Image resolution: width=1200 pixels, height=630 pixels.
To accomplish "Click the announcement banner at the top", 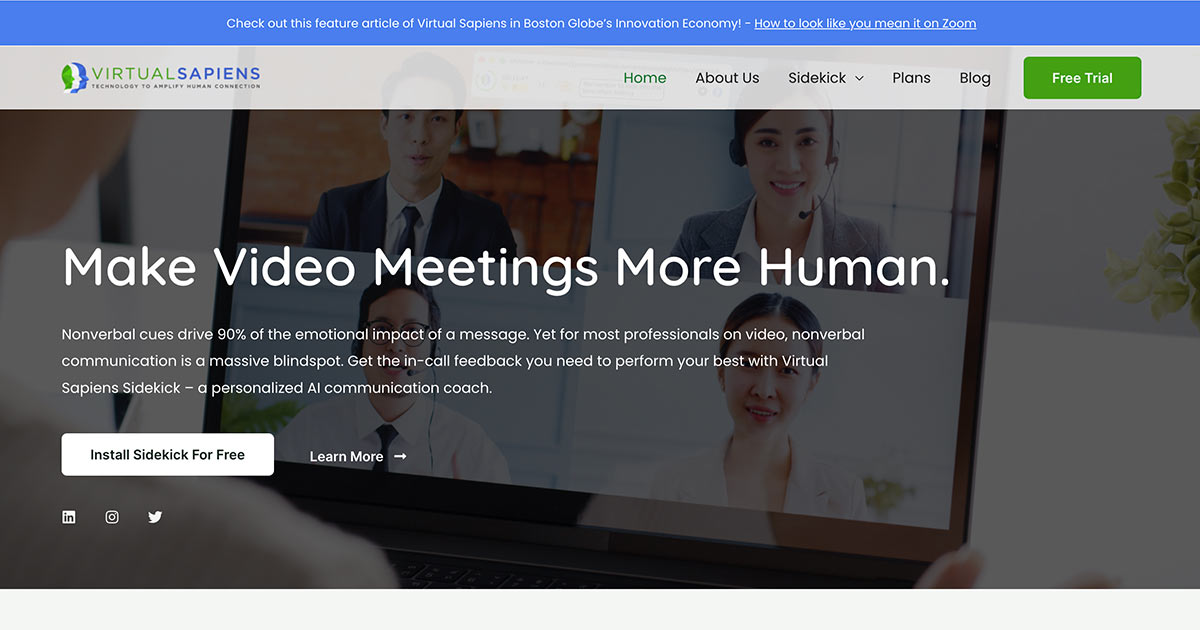I will click(600, 22).
